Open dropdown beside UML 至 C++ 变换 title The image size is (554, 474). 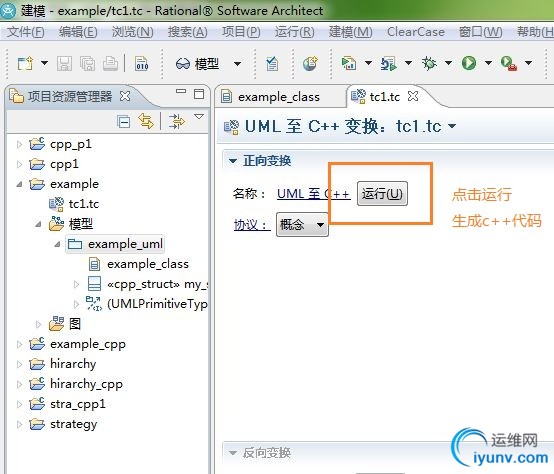[452, 126]
